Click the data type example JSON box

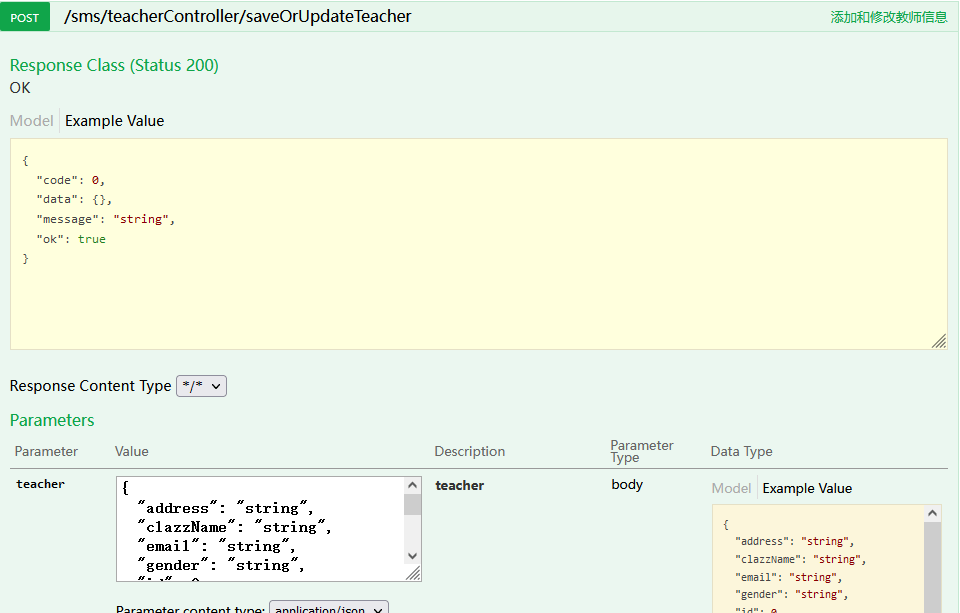819,559
